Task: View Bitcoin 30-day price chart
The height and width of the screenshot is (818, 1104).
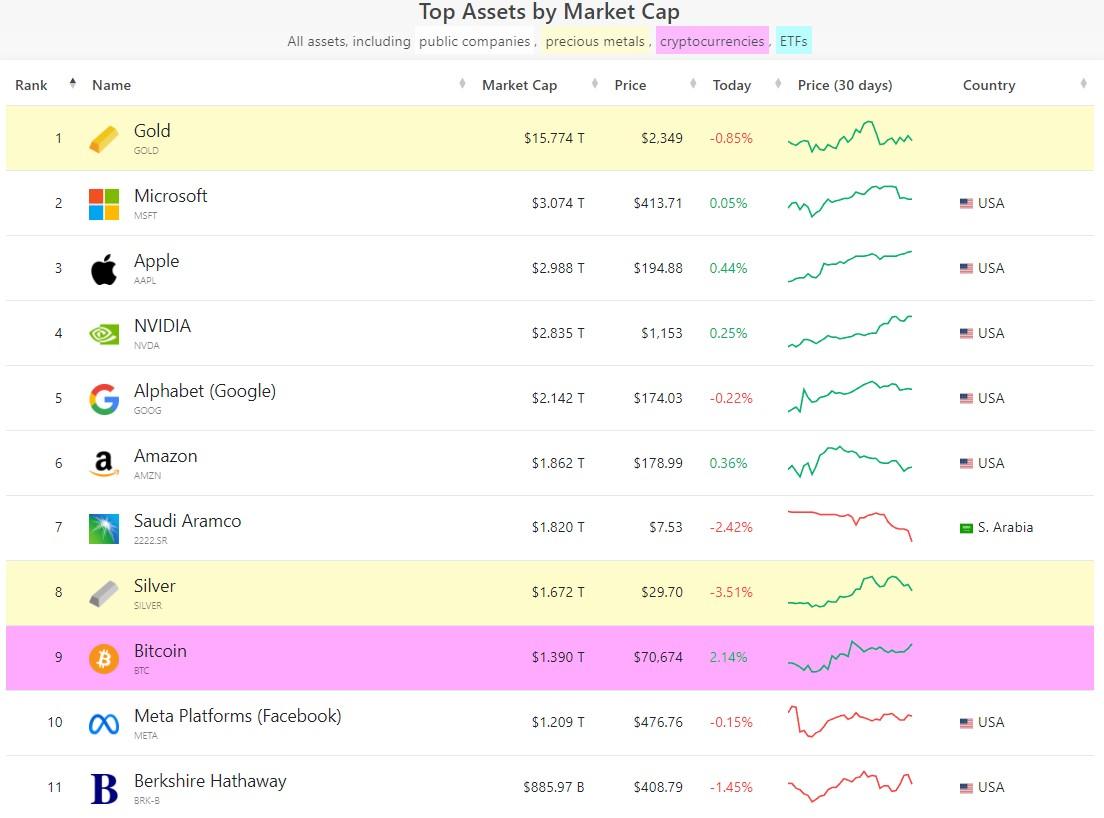Action: coord(850,657)
